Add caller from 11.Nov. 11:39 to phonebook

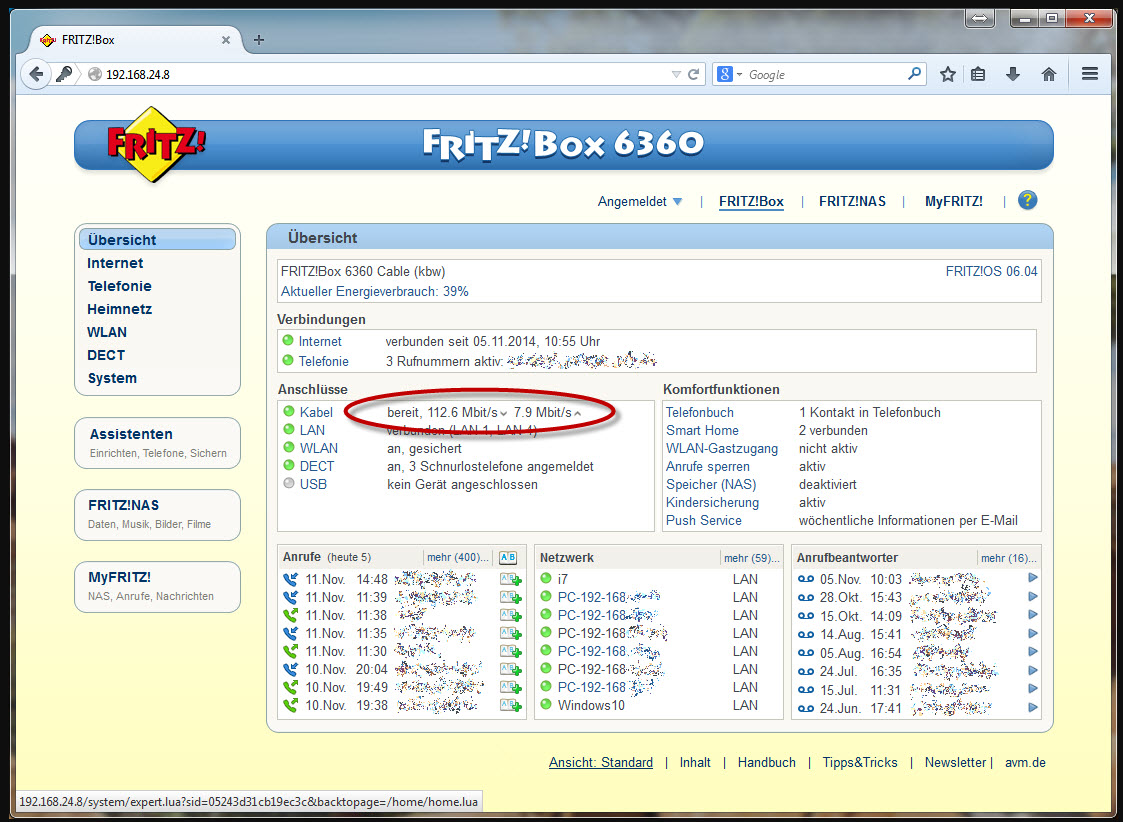coord(511,597)
